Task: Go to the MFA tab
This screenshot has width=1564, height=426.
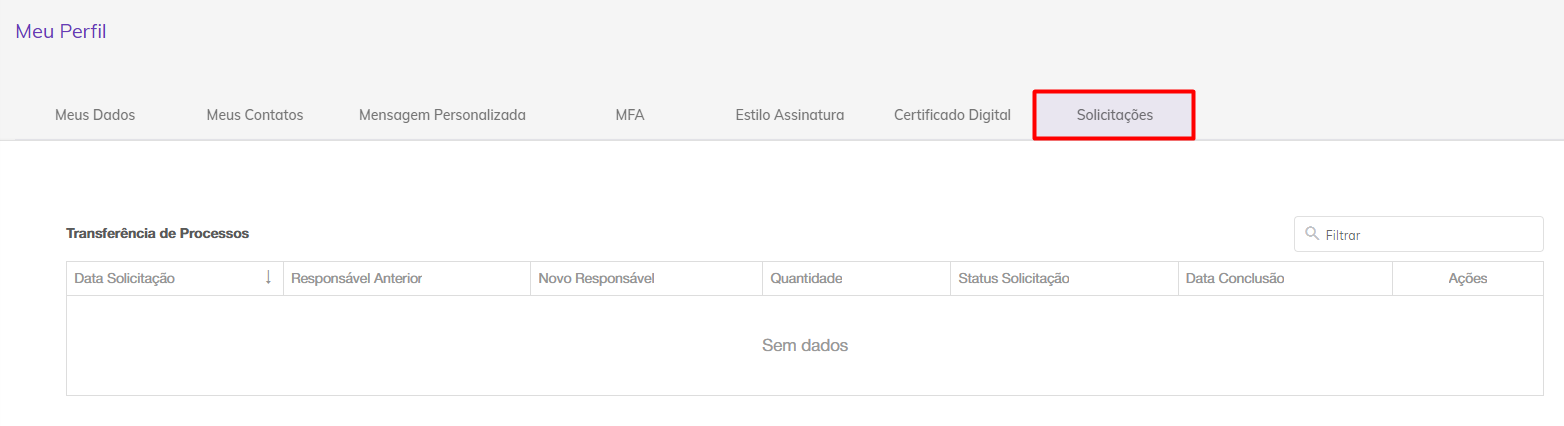Action: point(630,115)
